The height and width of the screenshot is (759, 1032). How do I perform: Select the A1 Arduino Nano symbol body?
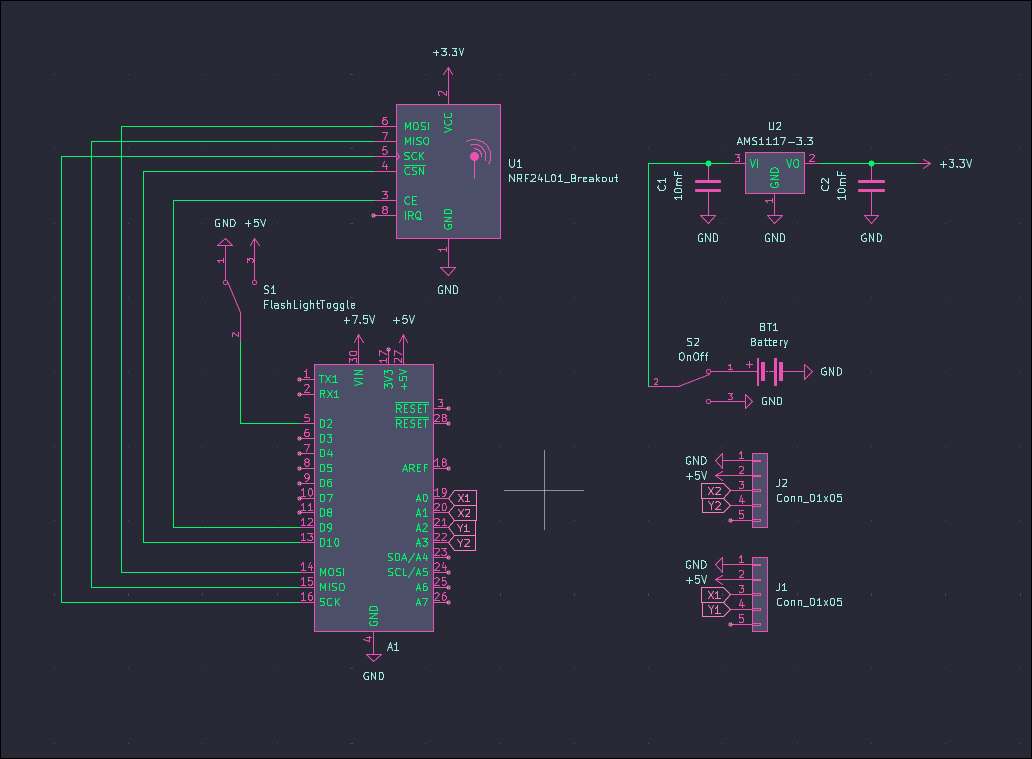coord(374,498)
